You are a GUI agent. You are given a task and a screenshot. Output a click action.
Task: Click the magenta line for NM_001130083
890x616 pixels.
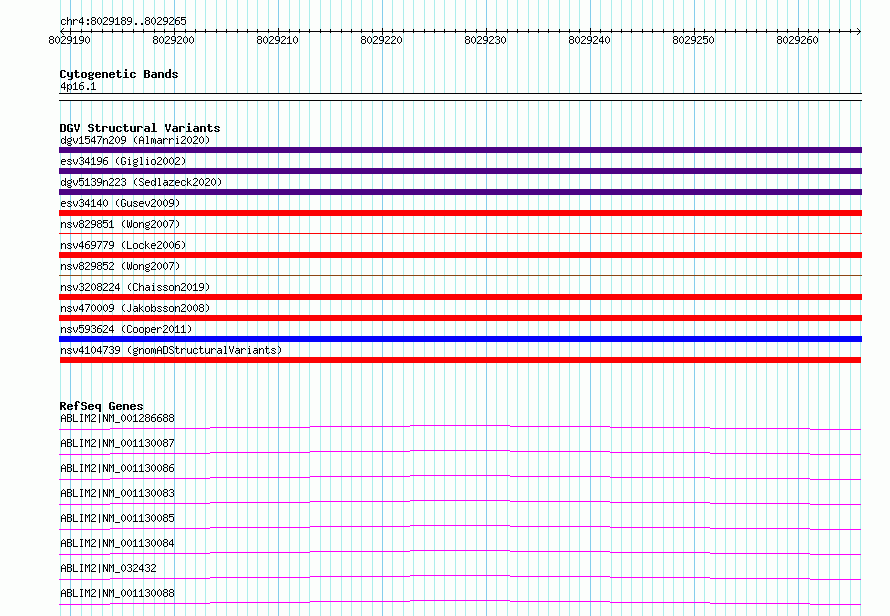click(x=460, y=502)
